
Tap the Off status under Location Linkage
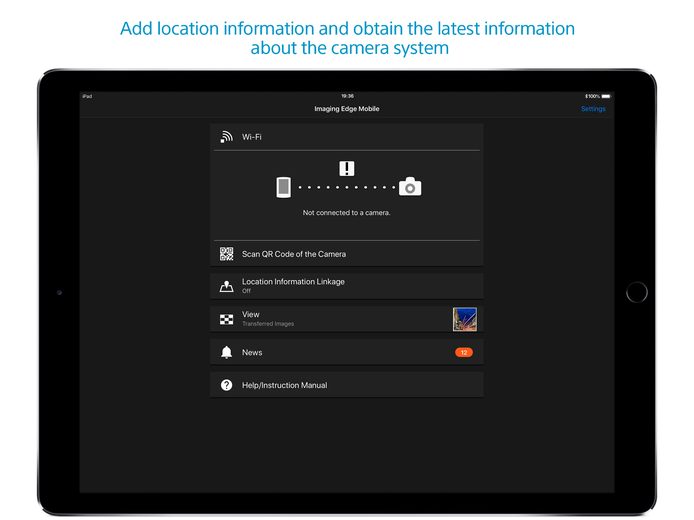click(246, 291)
